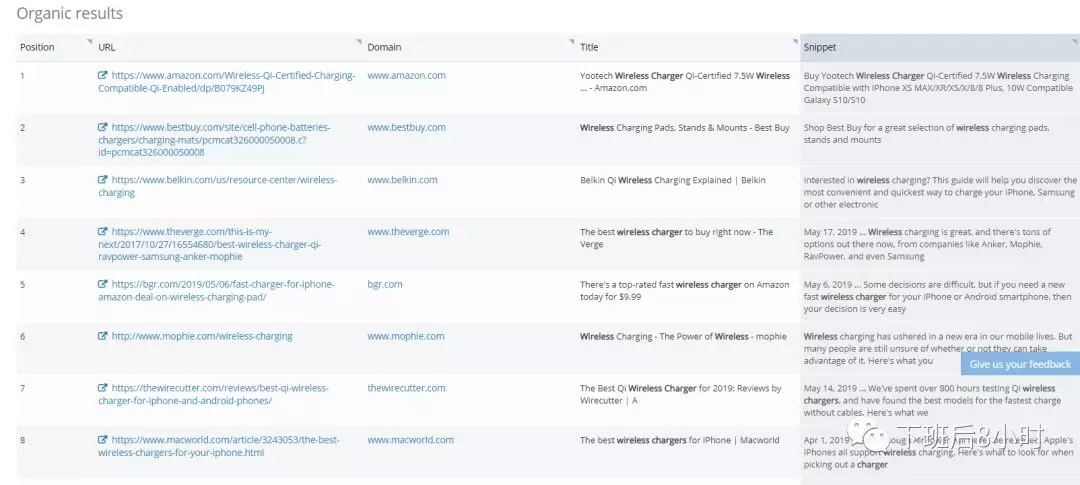1080x485 pixels.
Task: Click the Give us your feedback button
Action: [1020, 364]
